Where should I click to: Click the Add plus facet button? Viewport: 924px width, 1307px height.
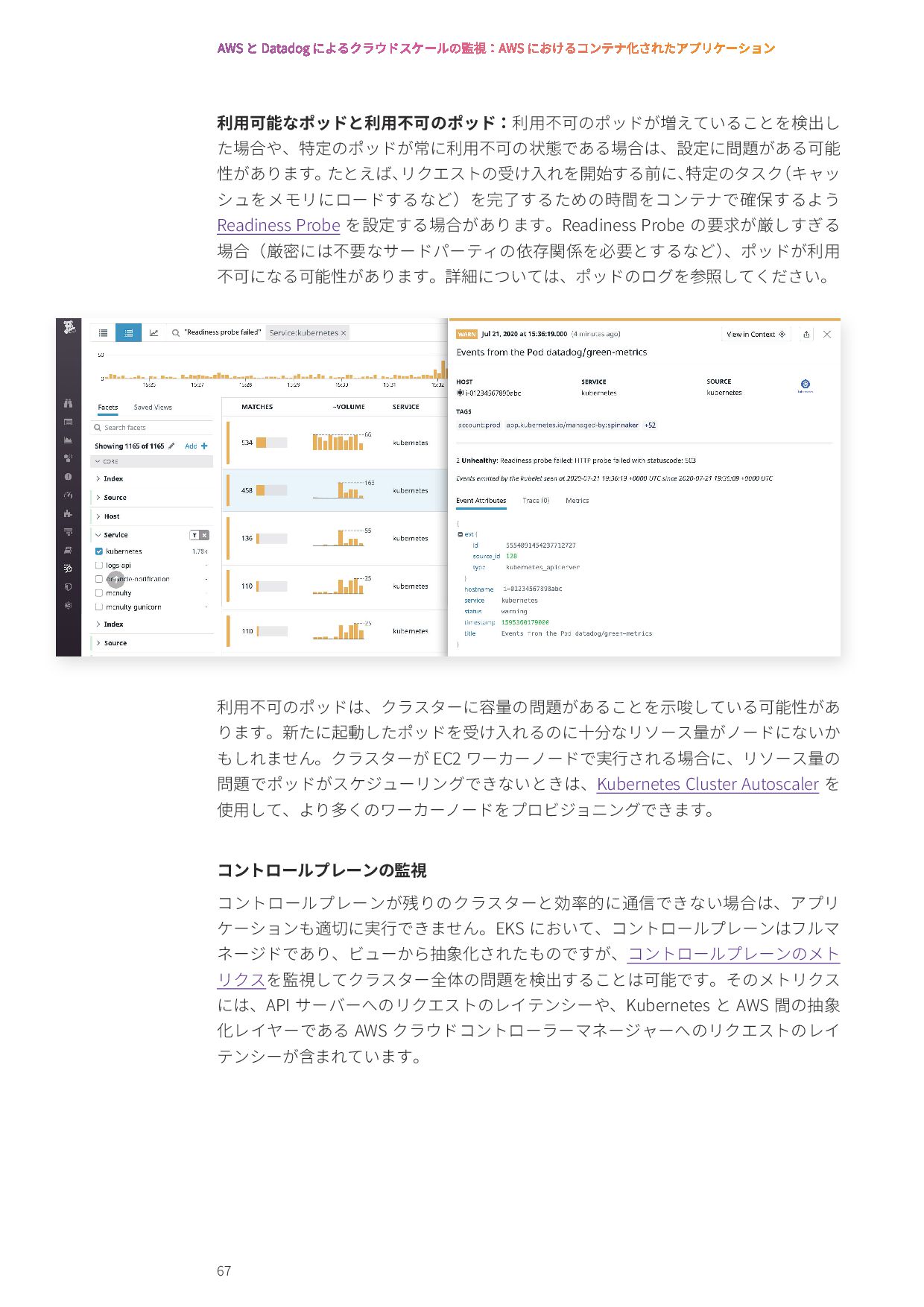click(196, 446)
